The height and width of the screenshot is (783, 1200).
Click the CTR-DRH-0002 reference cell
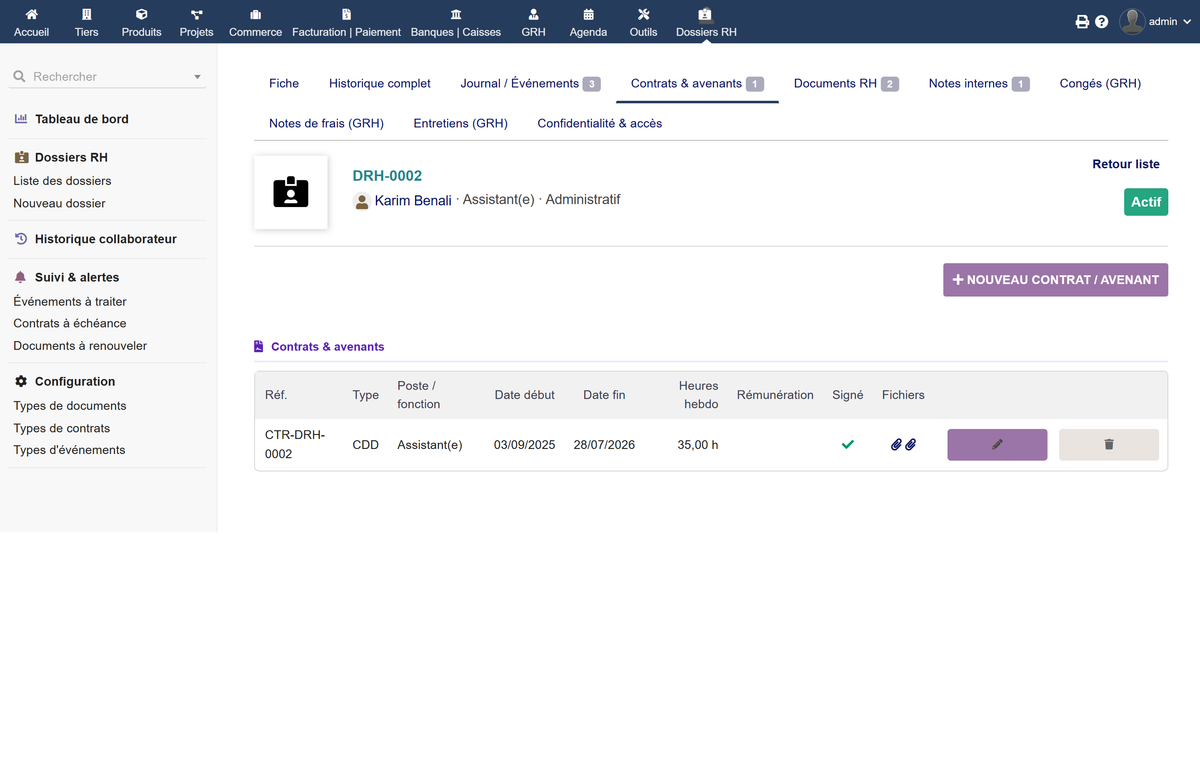pos(295,445)
